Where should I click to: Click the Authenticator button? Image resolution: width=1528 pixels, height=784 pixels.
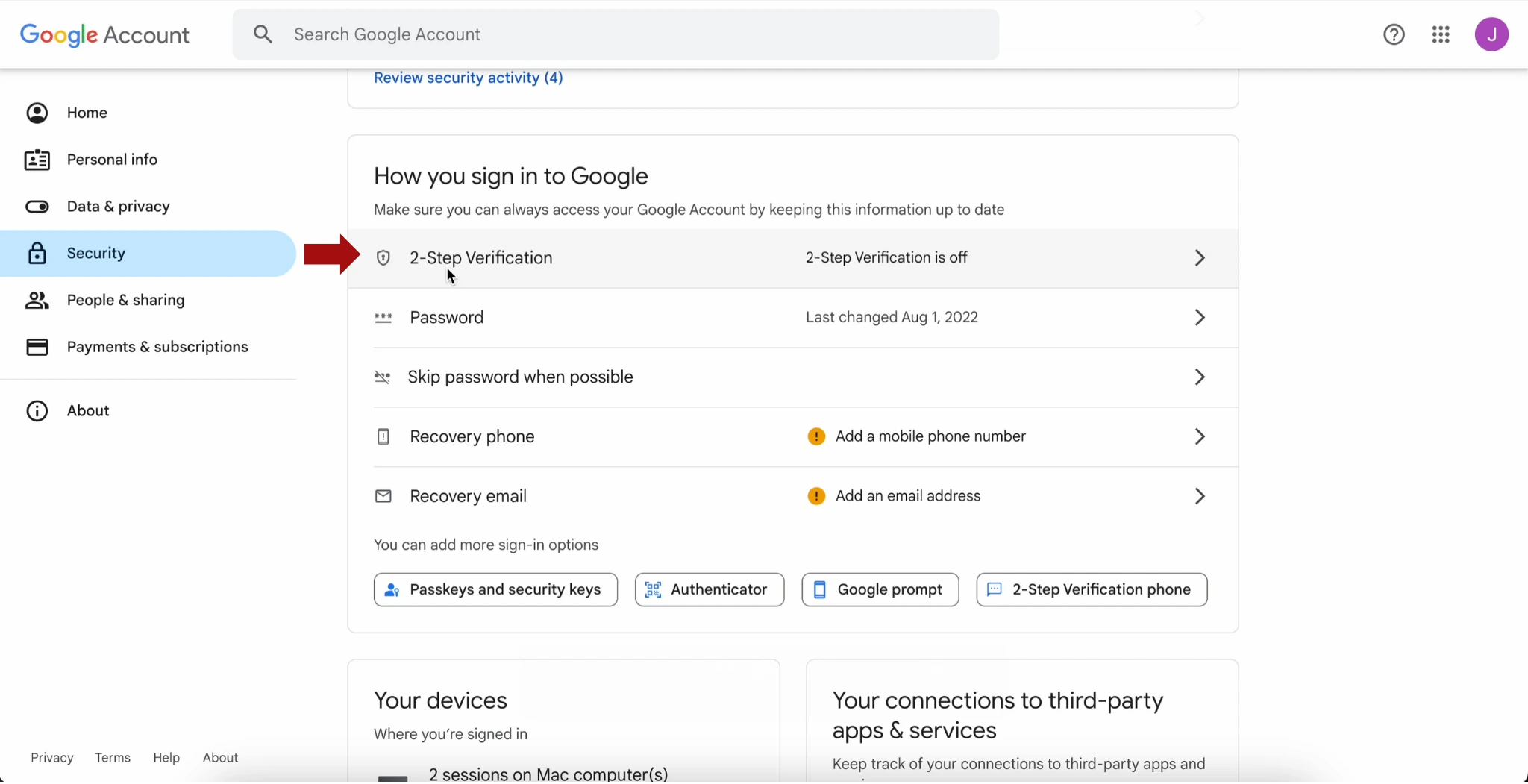point(709,589)
